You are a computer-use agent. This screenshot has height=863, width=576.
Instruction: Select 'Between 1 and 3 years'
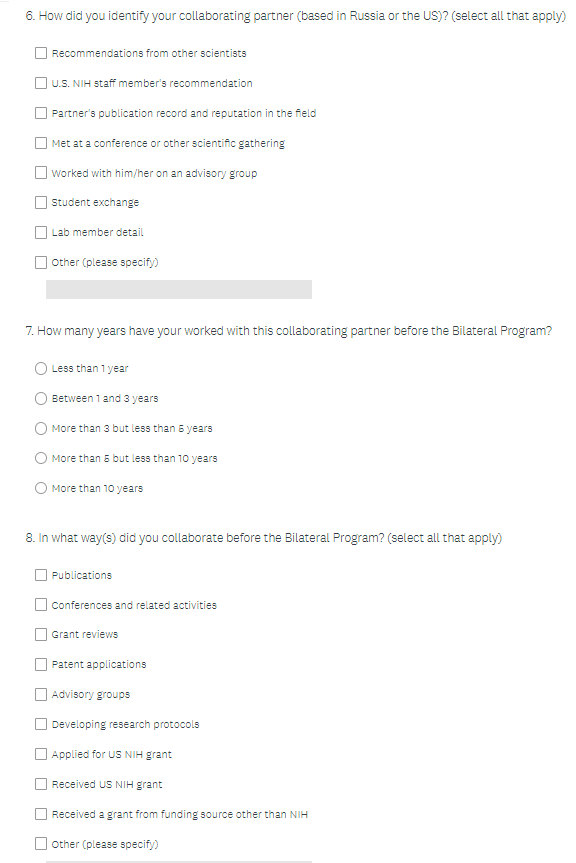[41, 398]
